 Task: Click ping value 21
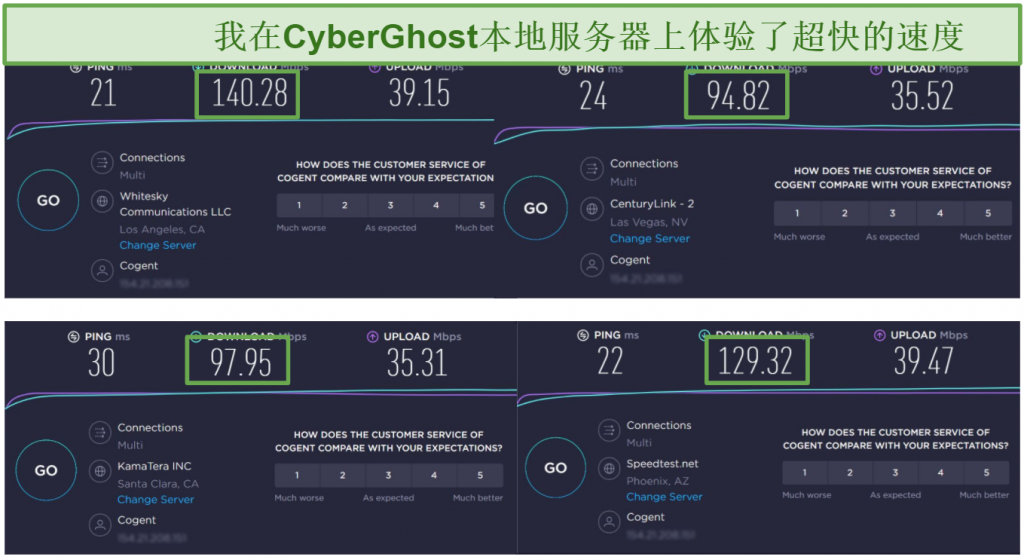click(x=103, y=93)
